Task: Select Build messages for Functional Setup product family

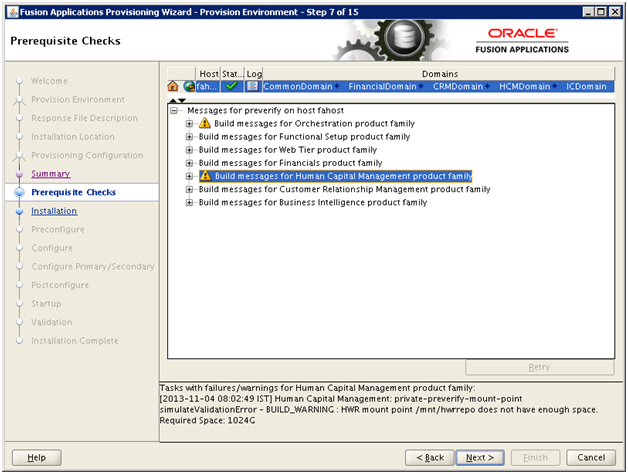Action: pos(304,137)
